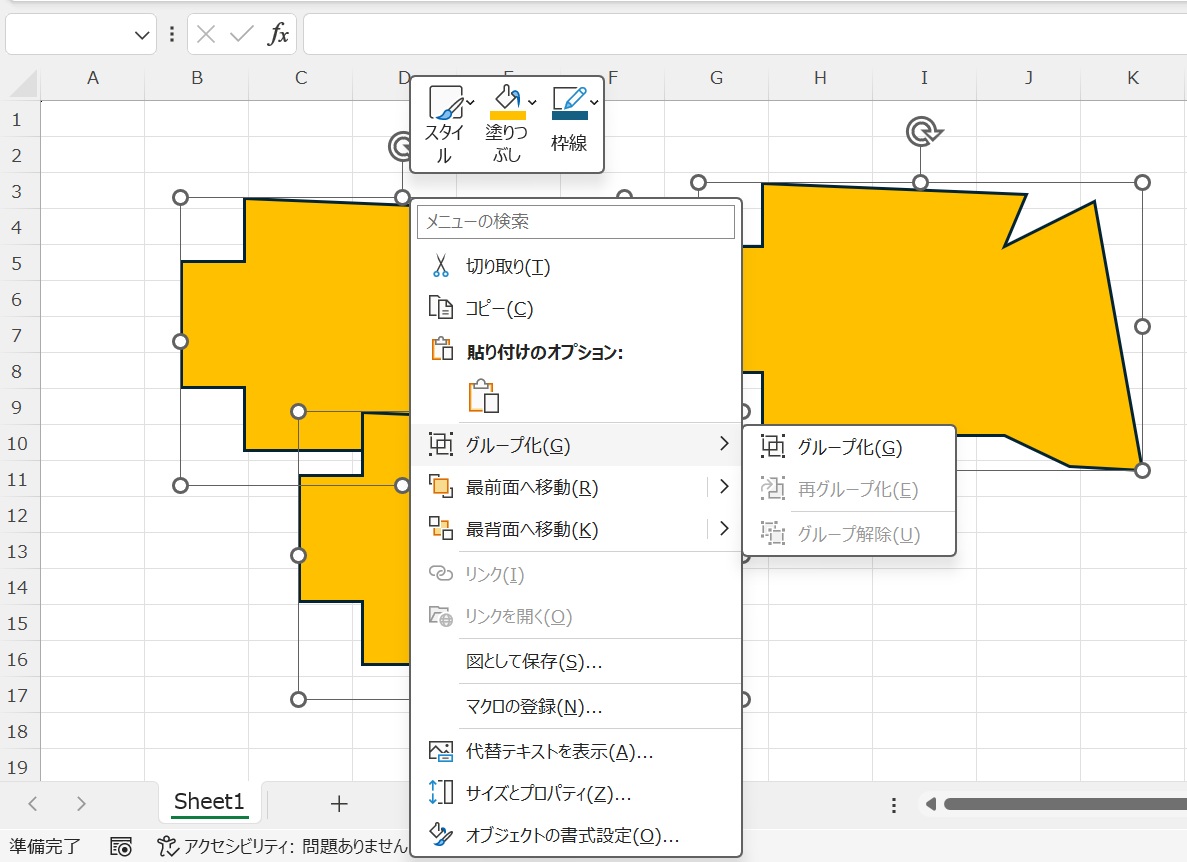Click the yellow fill color bar swatch

click(506, 116)
